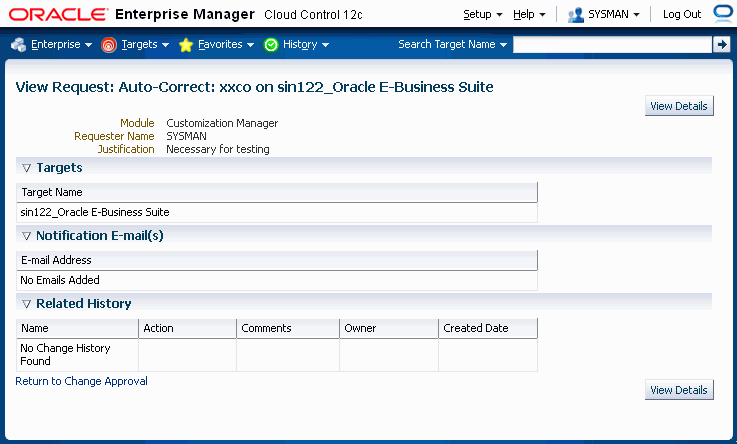Screen dimensions: 737x444
Task: Click the Oracle logo
Action: click(x=58, y=15)
